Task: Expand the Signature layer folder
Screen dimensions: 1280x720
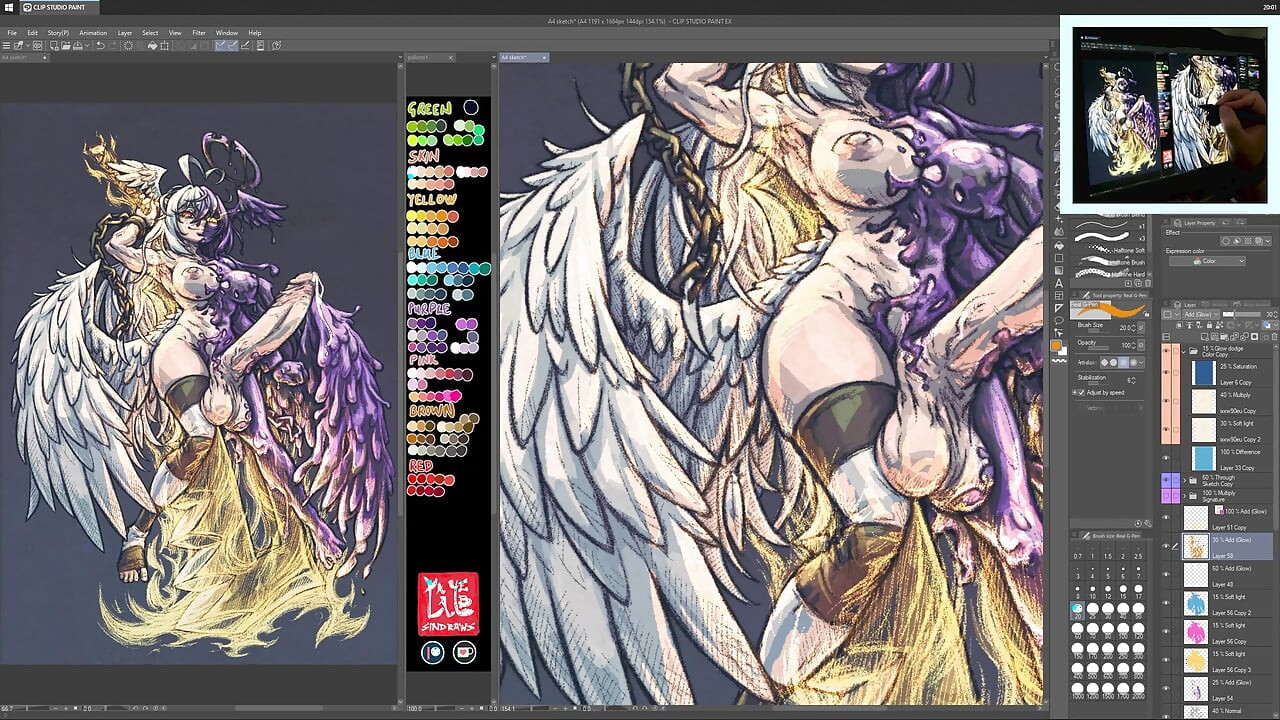Action: coord(1184,495)
